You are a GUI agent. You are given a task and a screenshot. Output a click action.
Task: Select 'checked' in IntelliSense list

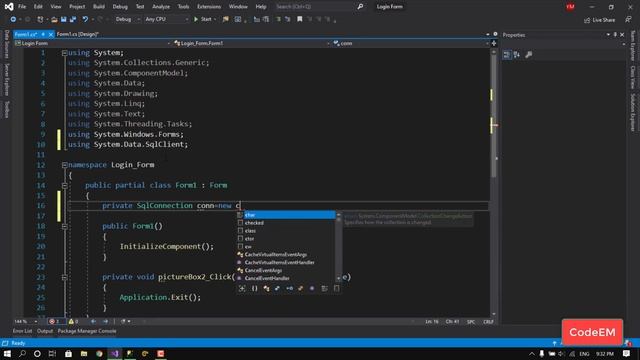click(286, 223)
